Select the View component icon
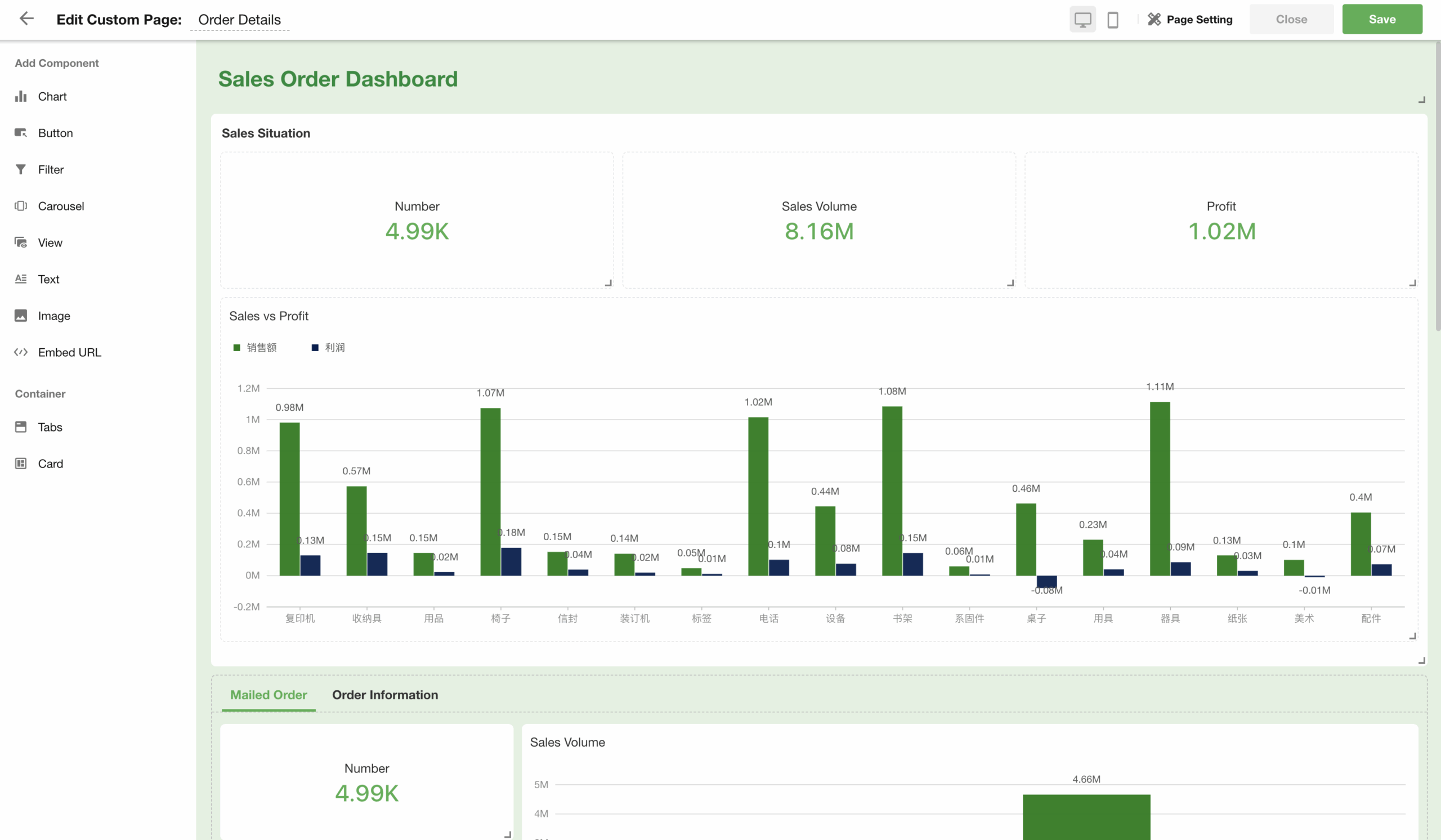The image size is (1441, 840). [x=21, y=242]
